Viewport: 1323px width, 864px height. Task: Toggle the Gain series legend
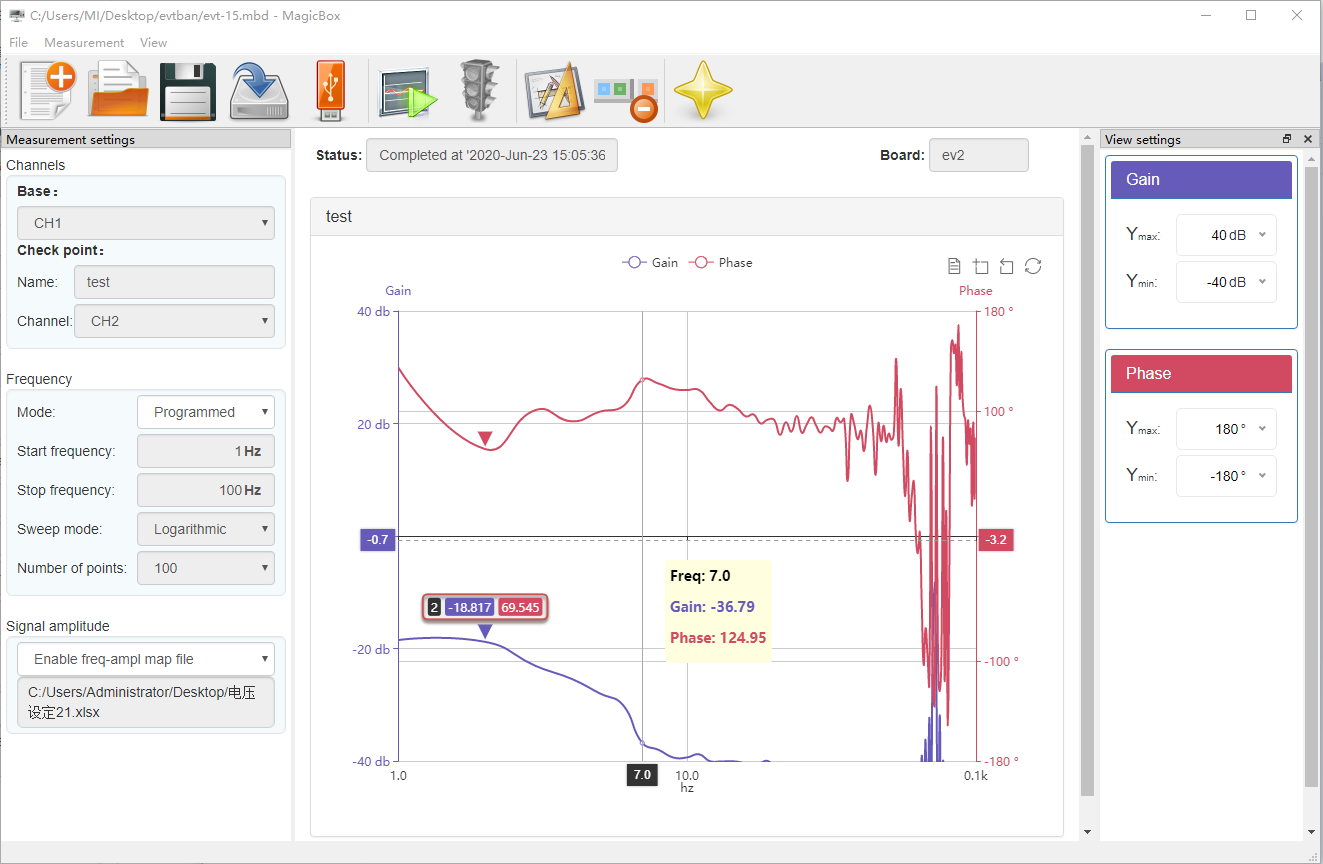[650, 262]
